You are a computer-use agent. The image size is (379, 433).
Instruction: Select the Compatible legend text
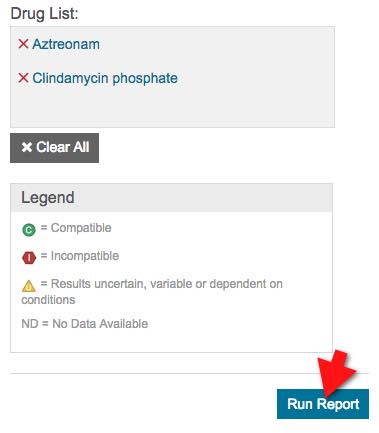(x=81, y=228)
